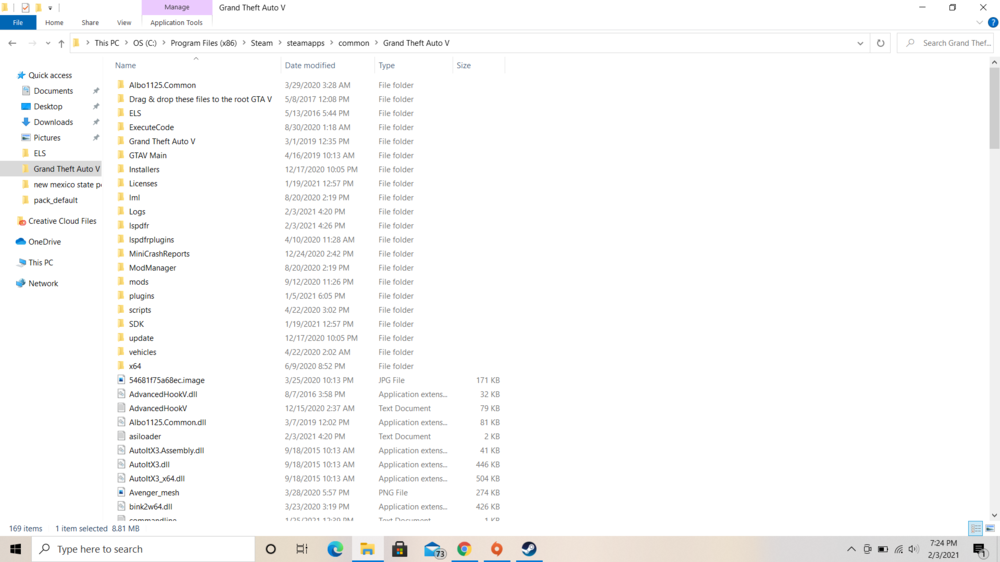Open the Home ribbon tab
Image resolution: width=1000 pixels, height=562 pixels.
[54, 22]
